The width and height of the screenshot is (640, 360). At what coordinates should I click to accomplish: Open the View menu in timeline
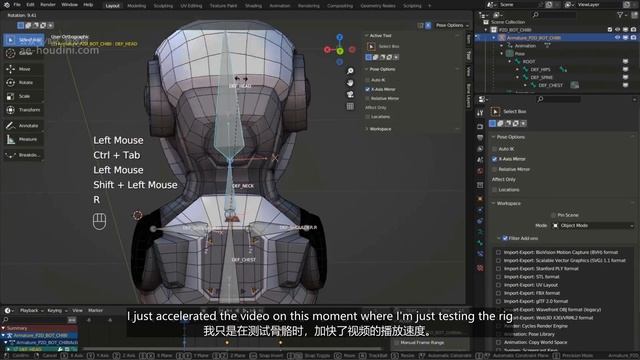(77, 311)
